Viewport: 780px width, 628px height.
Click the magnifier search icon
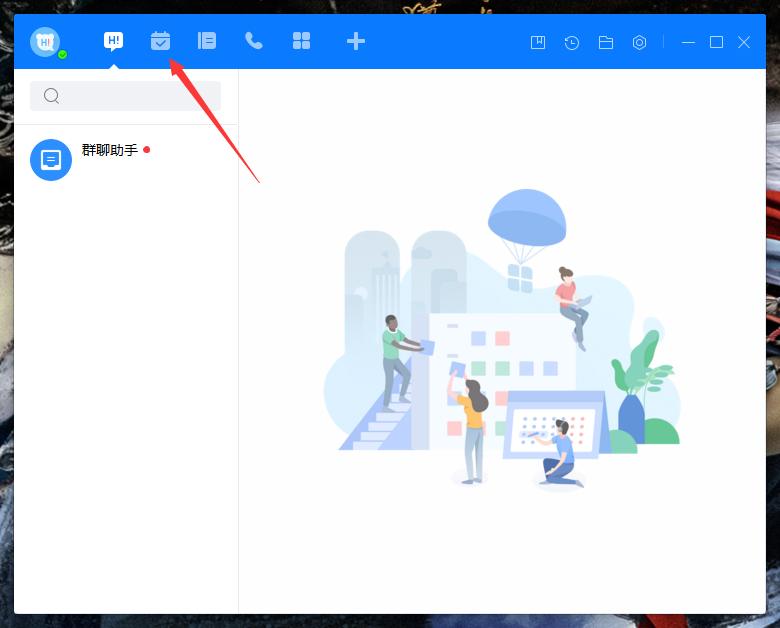(x=51, y=96)
